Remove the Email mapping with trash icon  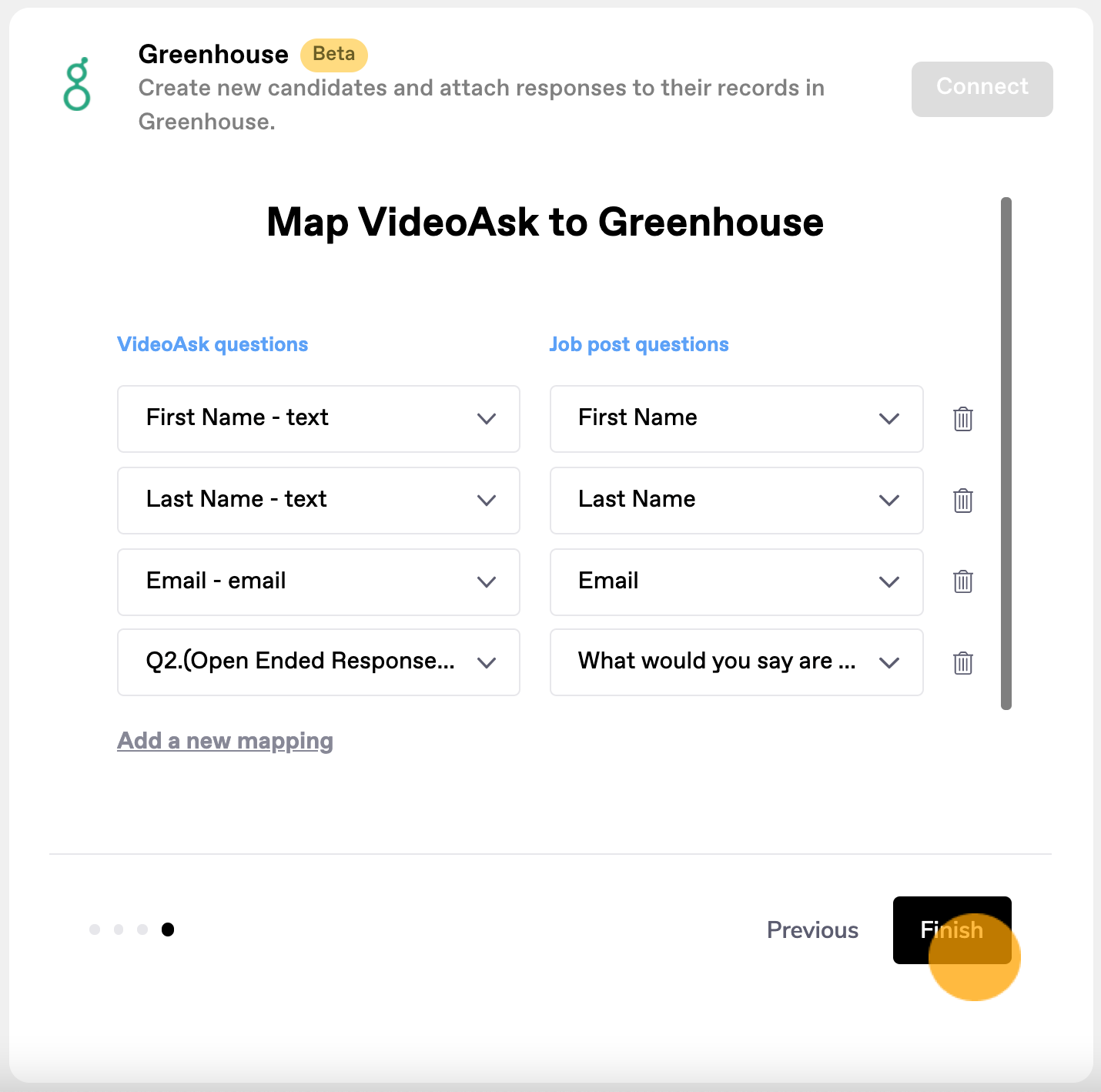click(963, 581)
